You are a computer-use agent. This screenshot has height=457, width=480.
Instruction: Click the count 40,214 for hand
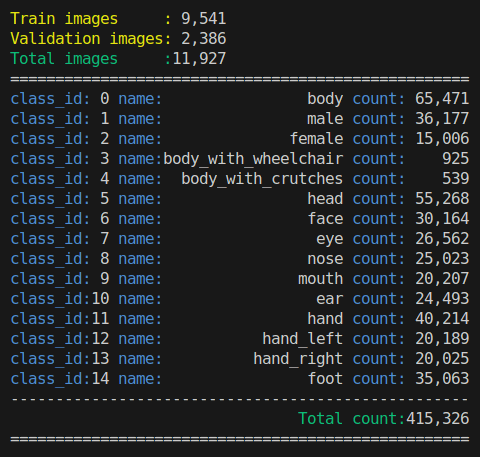click(442, 319)
